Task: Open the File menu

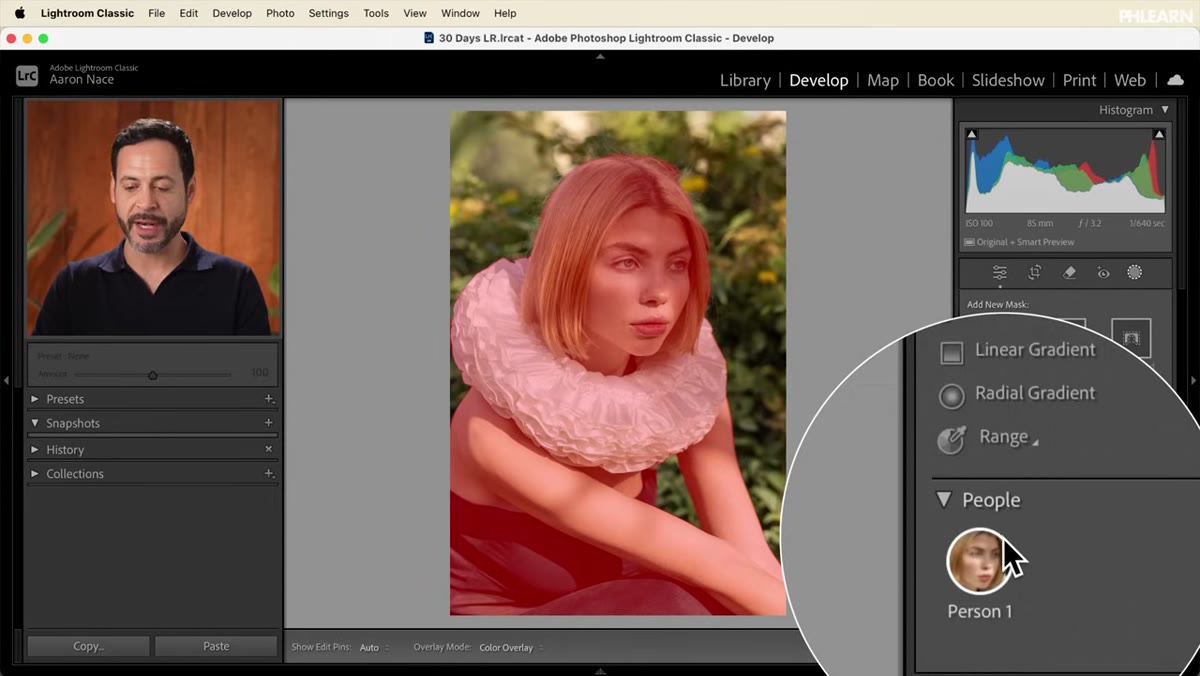Action: click(157, 13)
